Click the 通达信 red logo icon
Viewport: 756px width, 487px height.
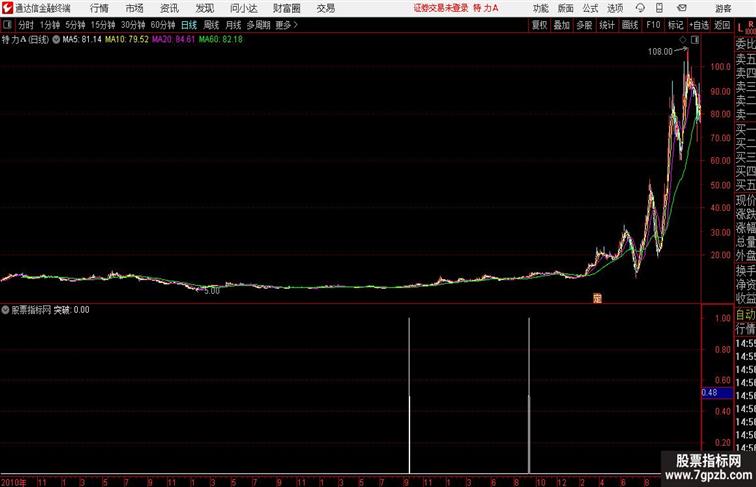[x=7, y=8]
